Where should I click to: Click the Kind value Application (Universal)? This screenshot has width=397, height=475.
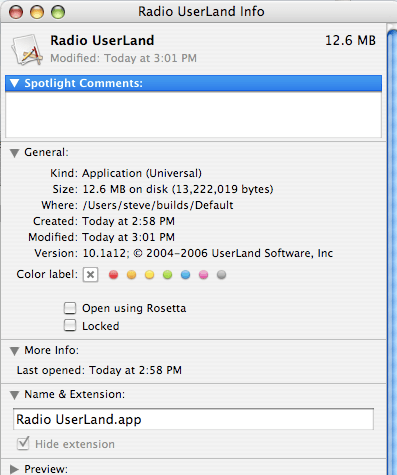pos(142,173)
